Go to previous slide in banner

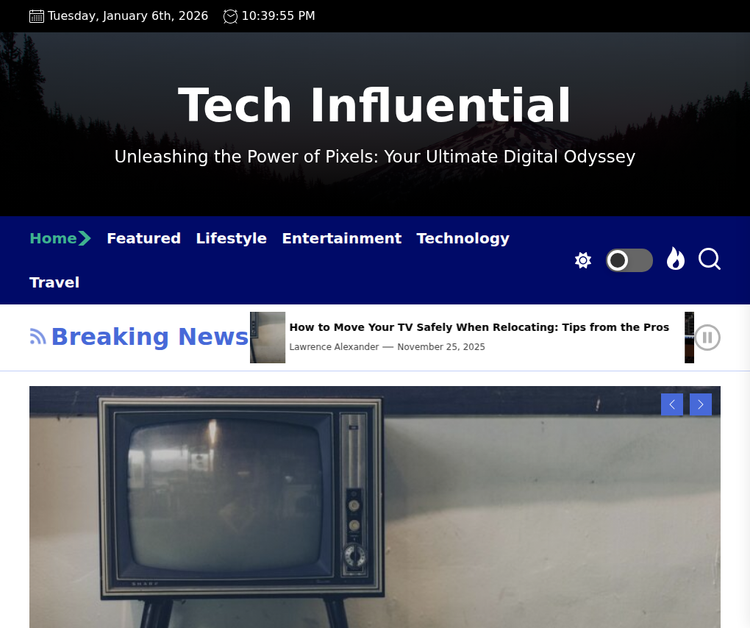coord(672,404)
